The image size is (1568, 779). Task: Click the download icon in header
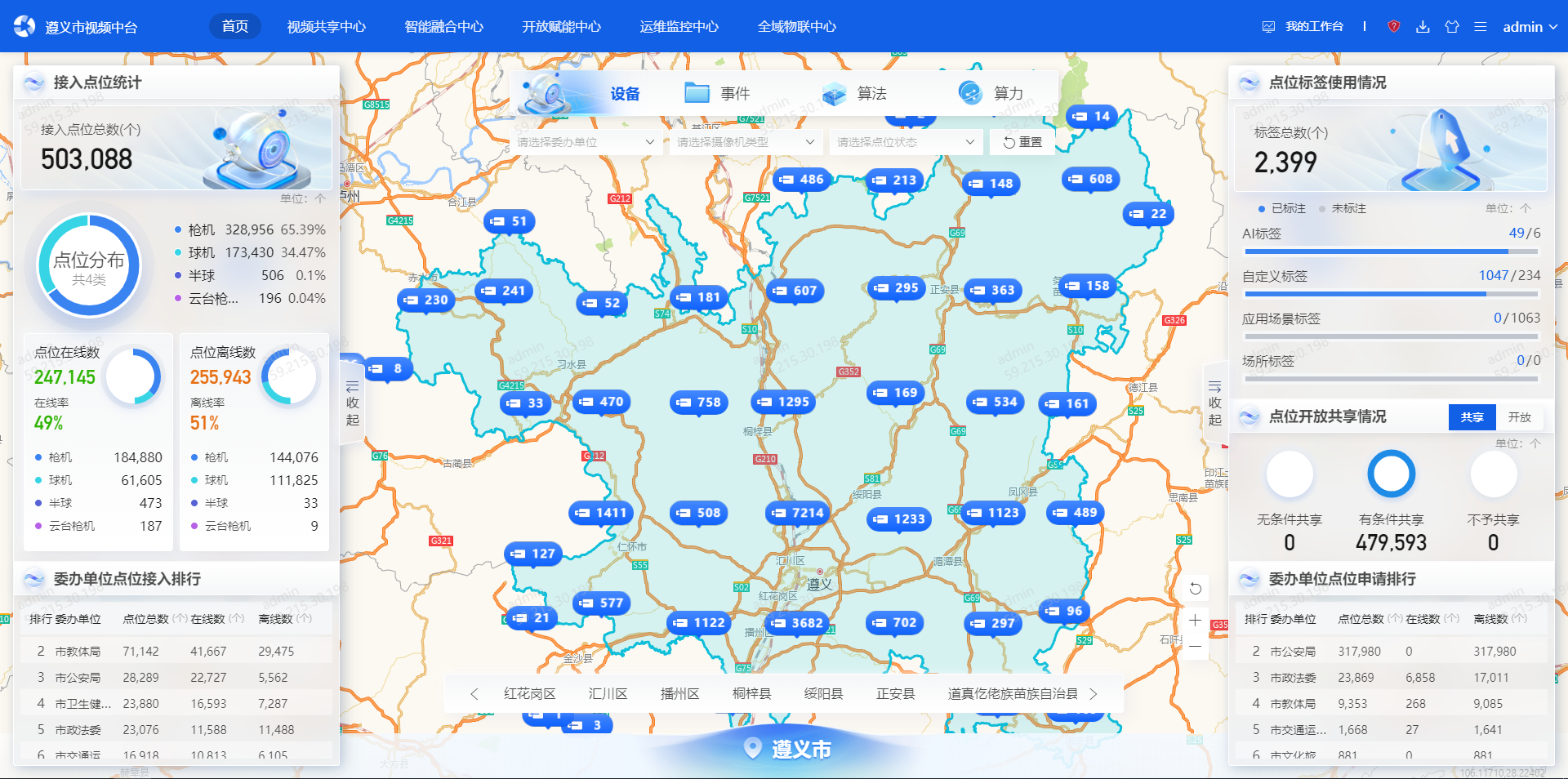click(x=1423, y=27)
